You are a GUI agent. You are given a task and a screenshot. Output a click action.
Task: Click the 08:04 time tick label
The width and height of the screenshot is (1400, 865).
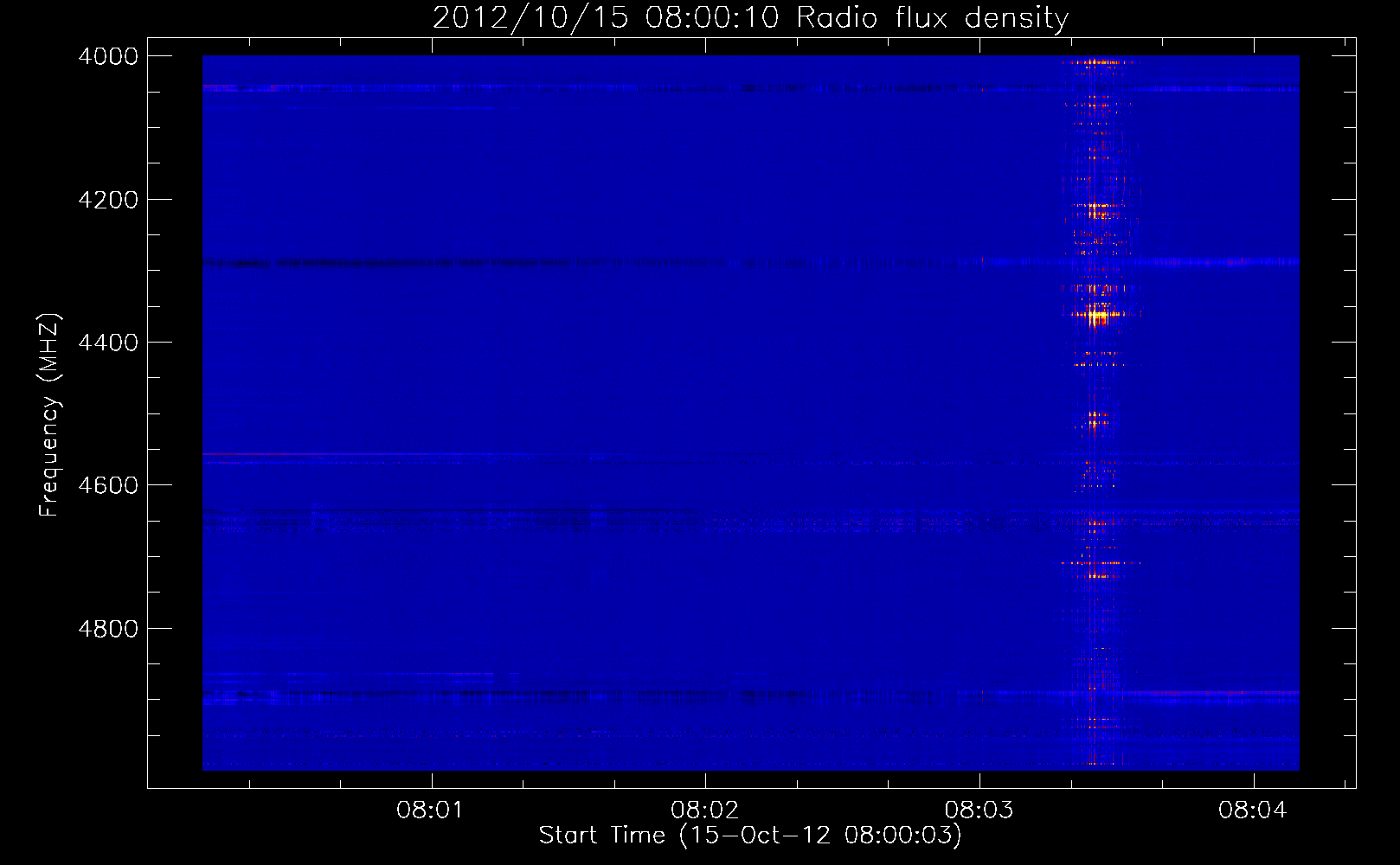pos(1253,811)
